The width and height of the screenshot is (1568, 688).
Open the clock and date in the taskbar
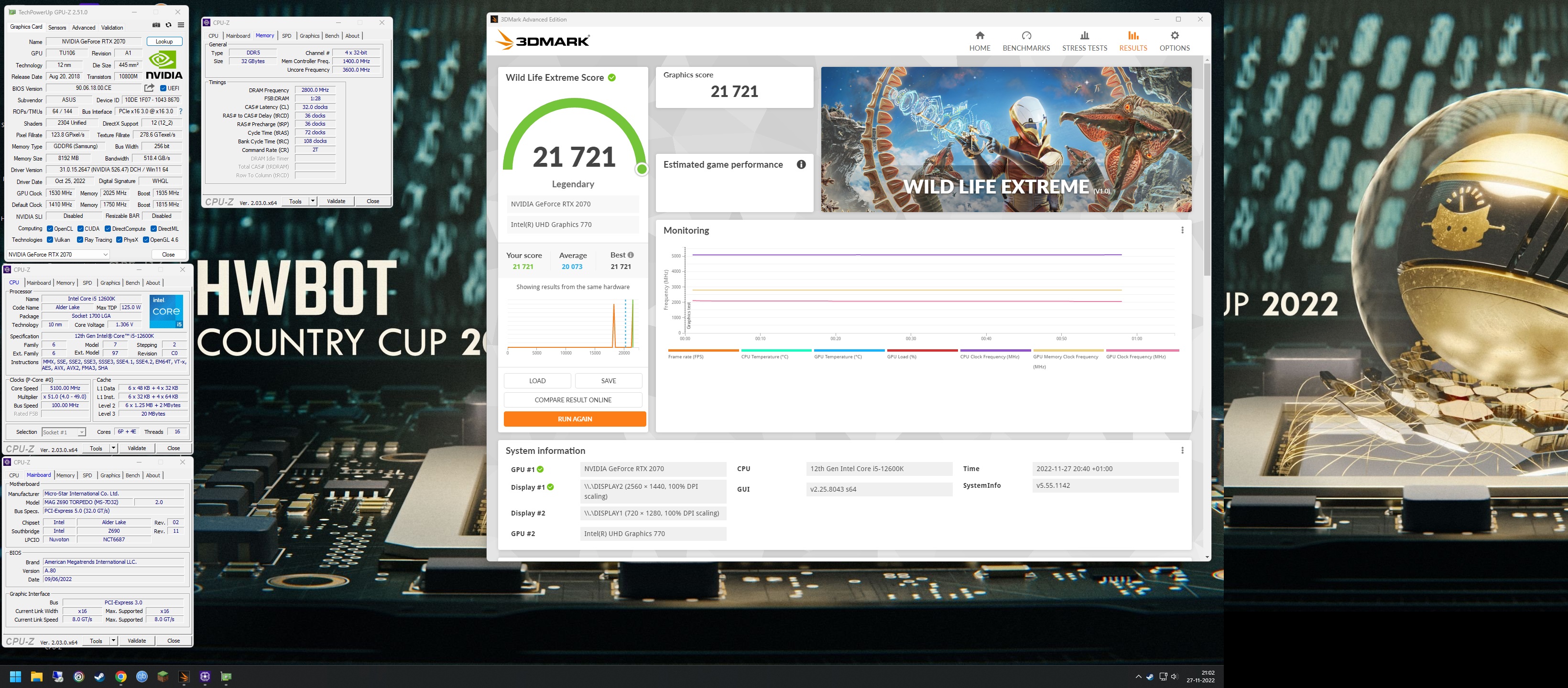pos(1200,677)
